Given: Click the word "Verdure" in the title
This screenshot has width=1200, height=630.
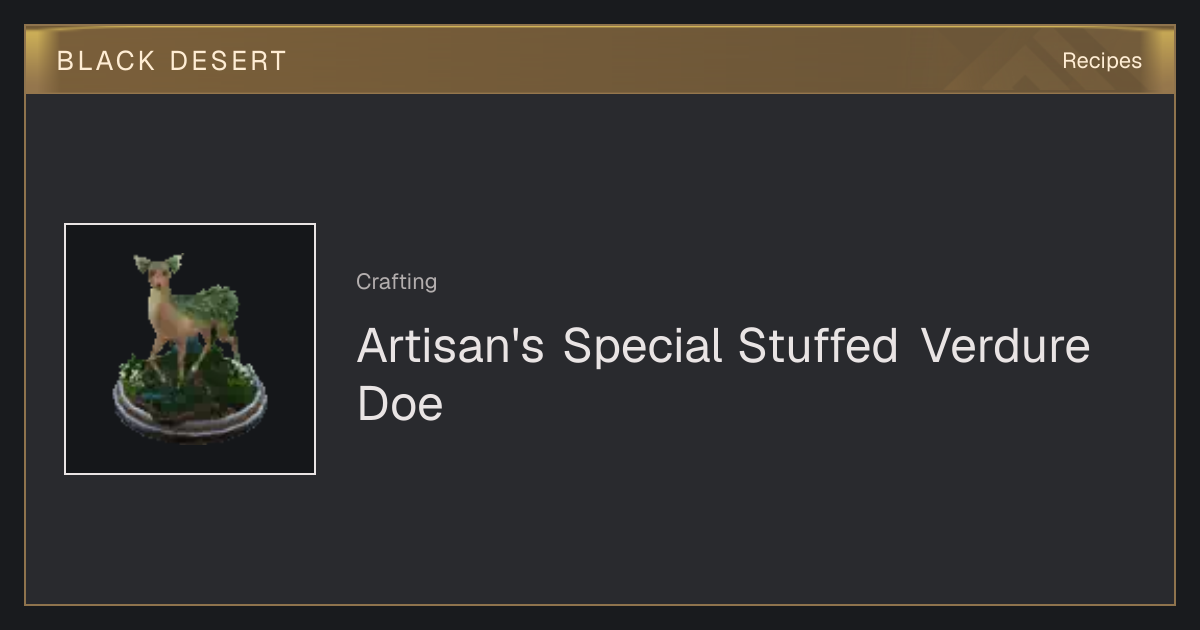Looking at the screenshot, I should pos(1005,346).
